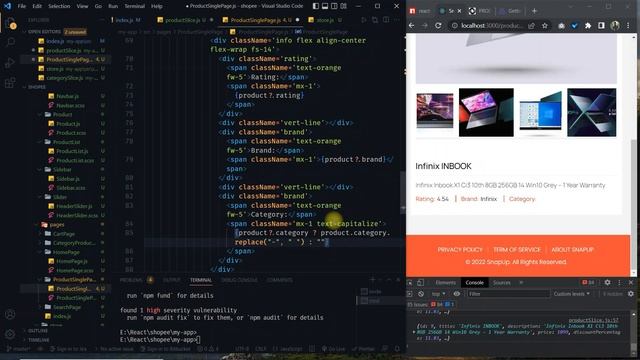Open the Chrome profile avatar
This screenshot has width=640, height=360.
point(615,25)
